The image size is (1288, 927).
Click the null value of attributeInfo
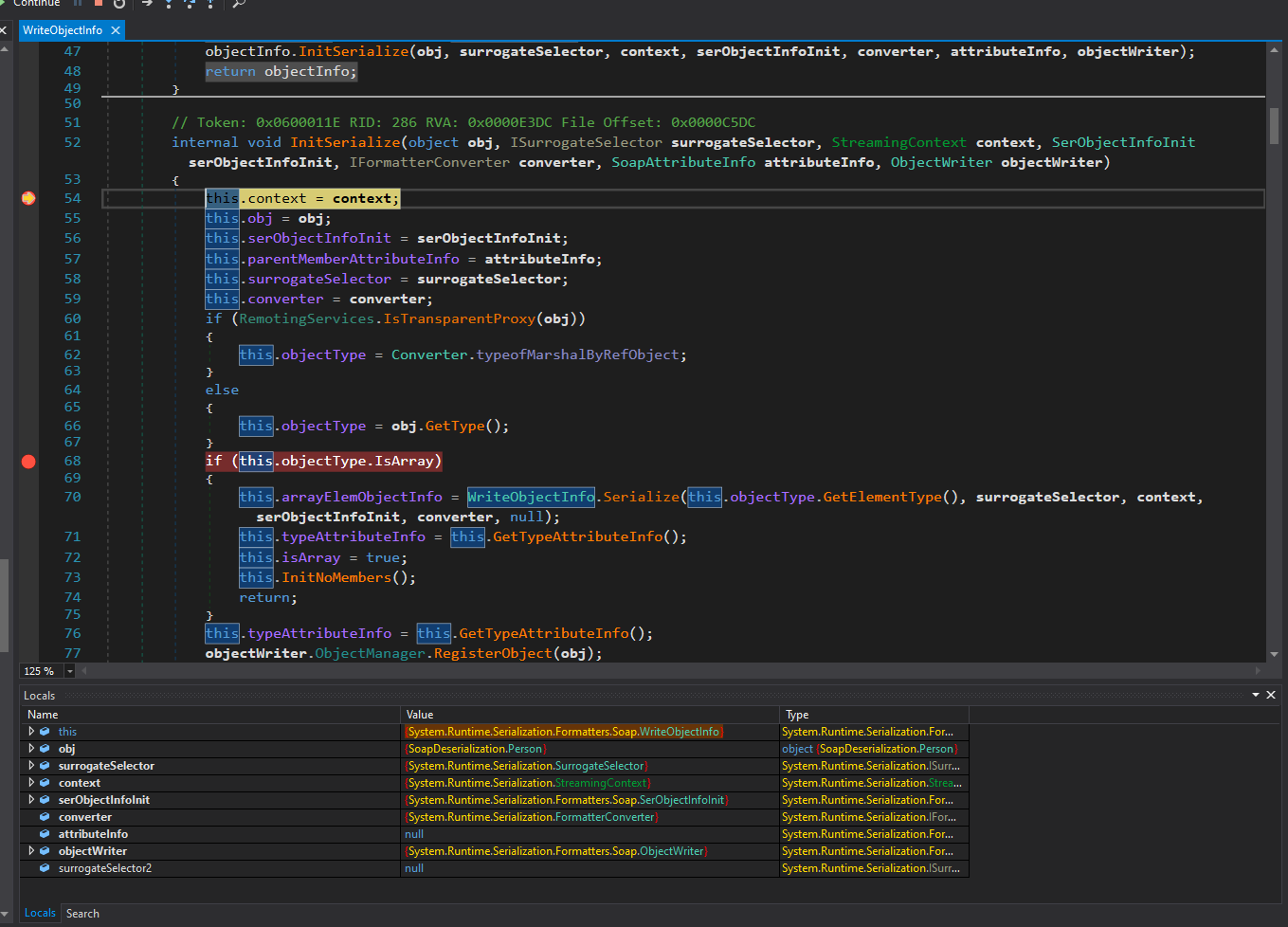(414, 834)
